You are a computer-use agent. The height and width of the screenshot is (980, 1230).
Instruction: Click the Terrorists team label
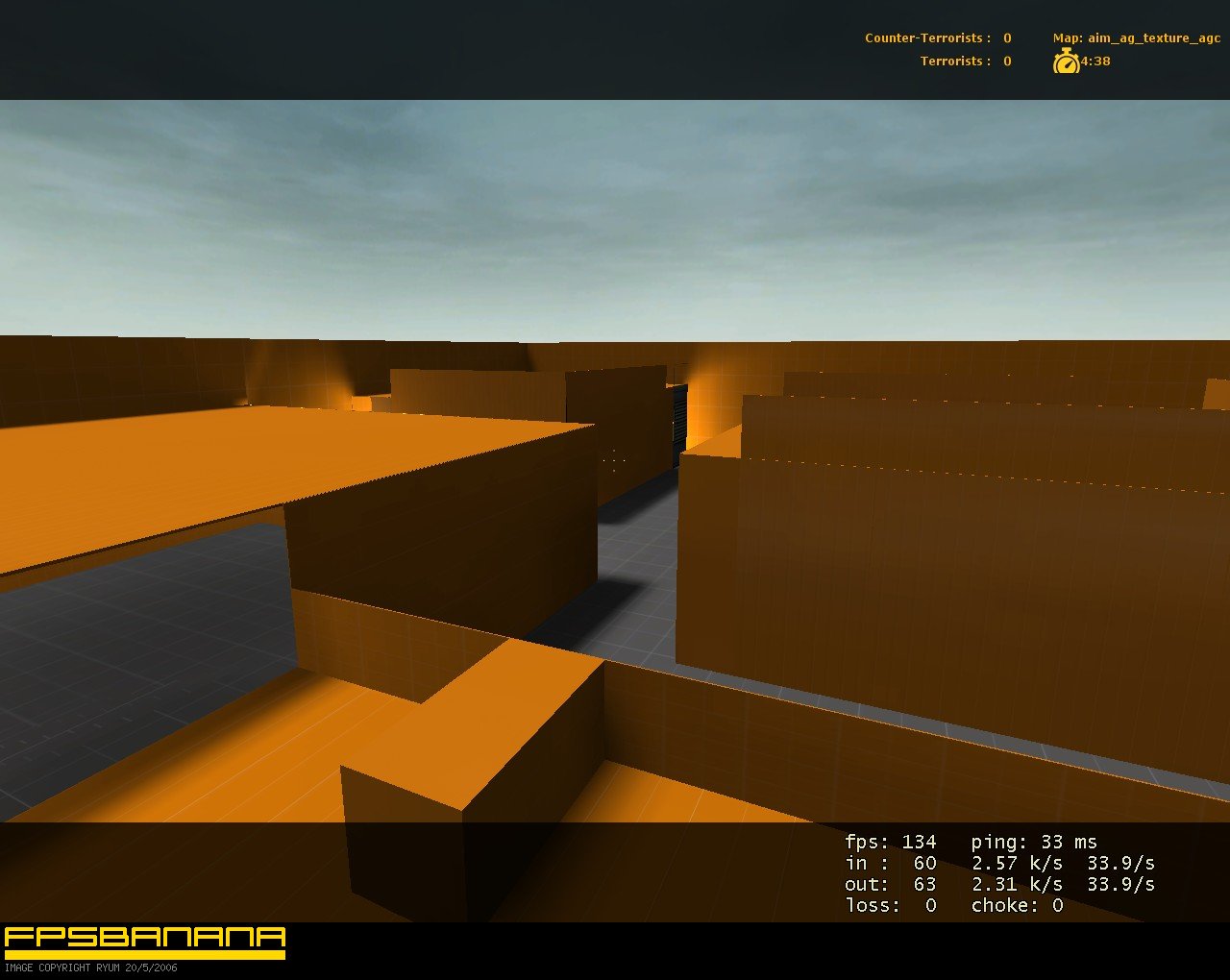click(955, 61)
